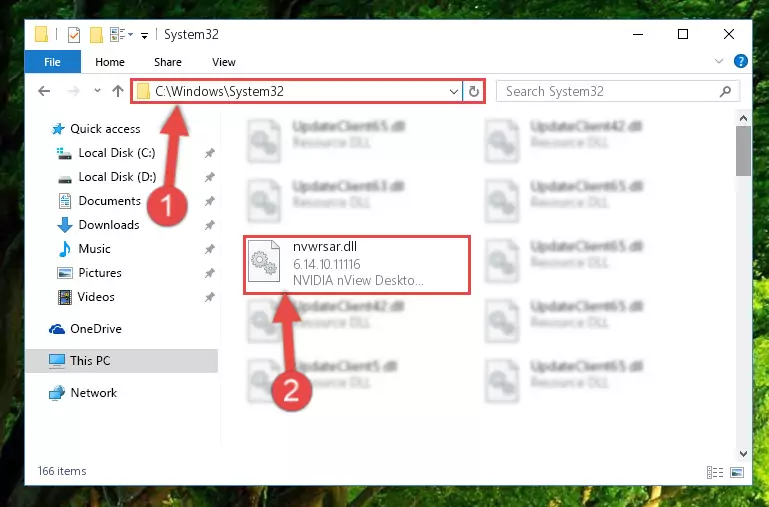
Task: Minimize the System32 window
Action: (x=638, y=34)
